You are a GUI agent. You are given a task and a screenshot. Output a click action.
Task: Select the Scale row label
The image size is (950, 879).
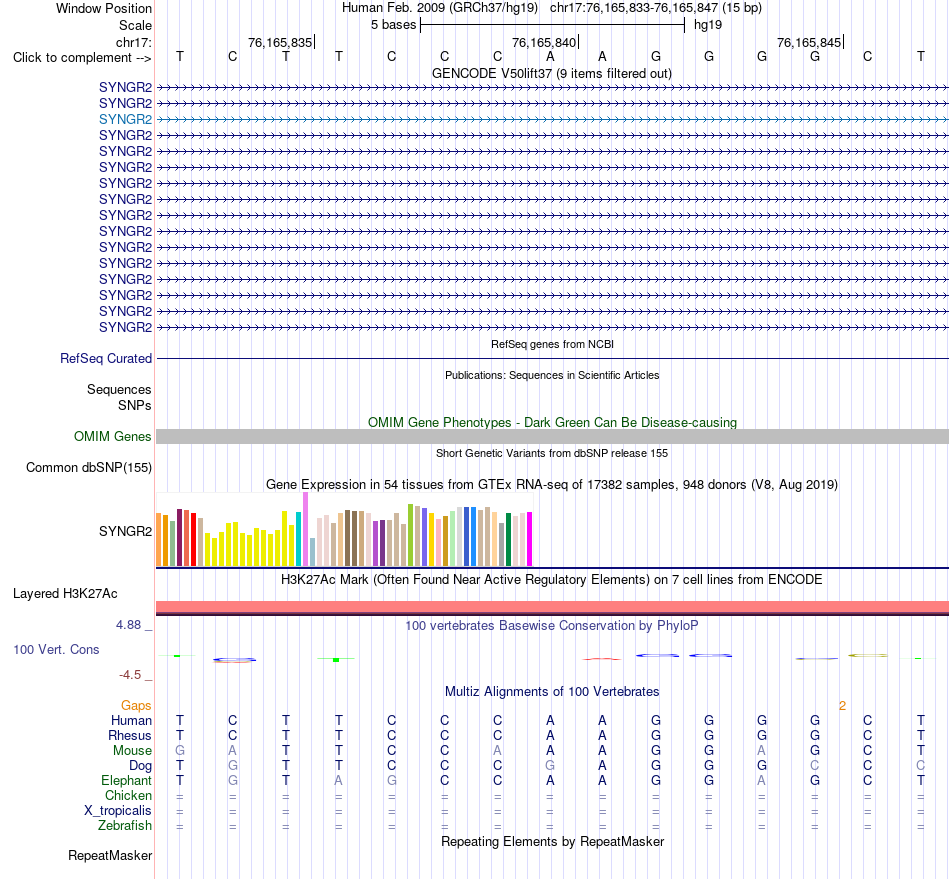coord(135,25)
